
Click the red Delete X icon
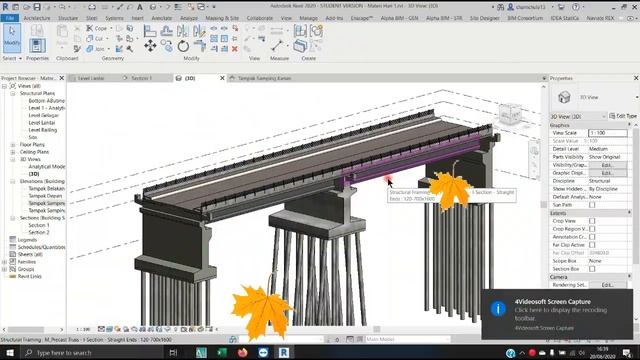(x=235, y=49)
